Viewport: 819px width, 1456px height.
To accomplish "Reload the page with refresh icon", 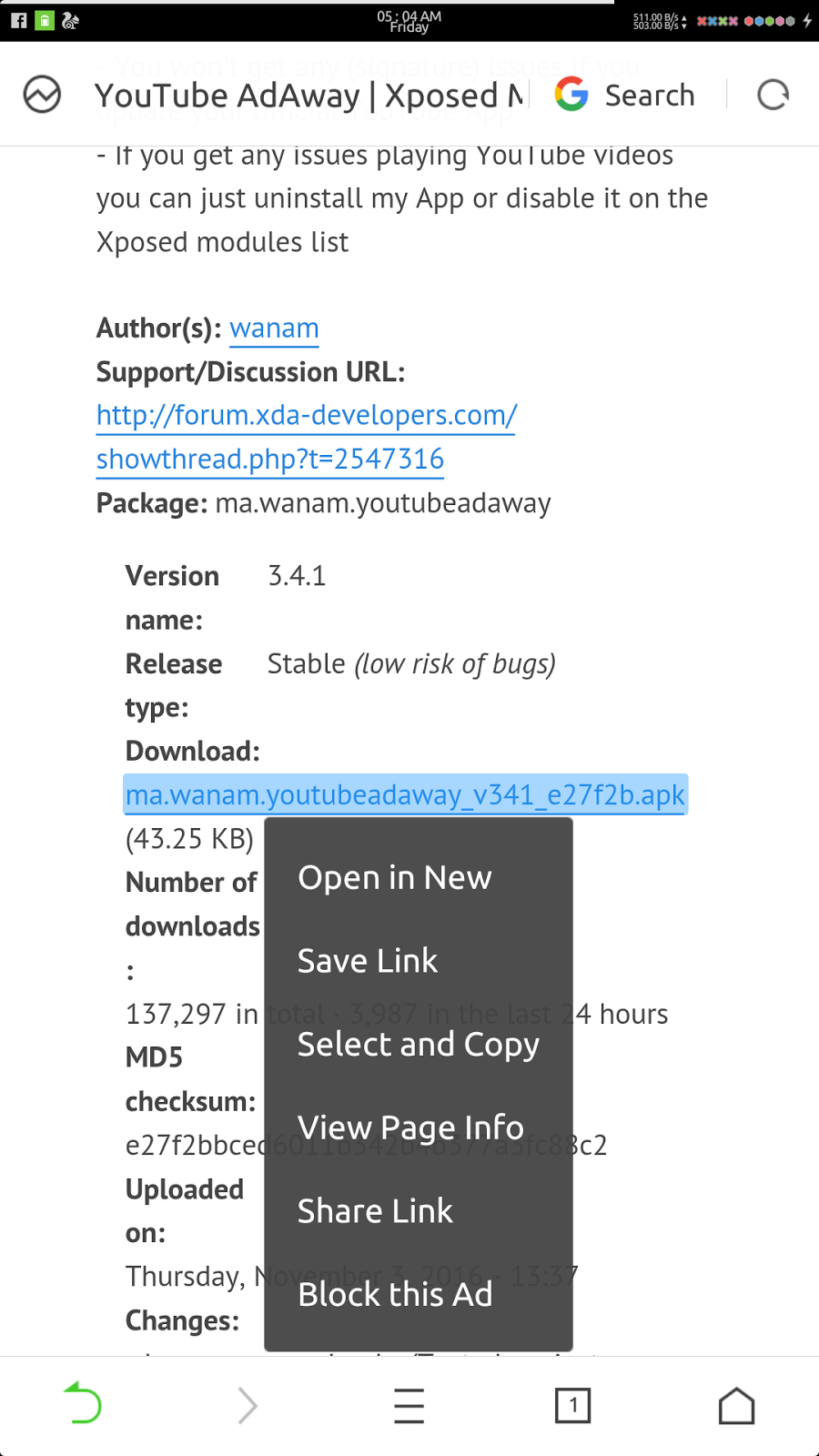I will point(773,95).
